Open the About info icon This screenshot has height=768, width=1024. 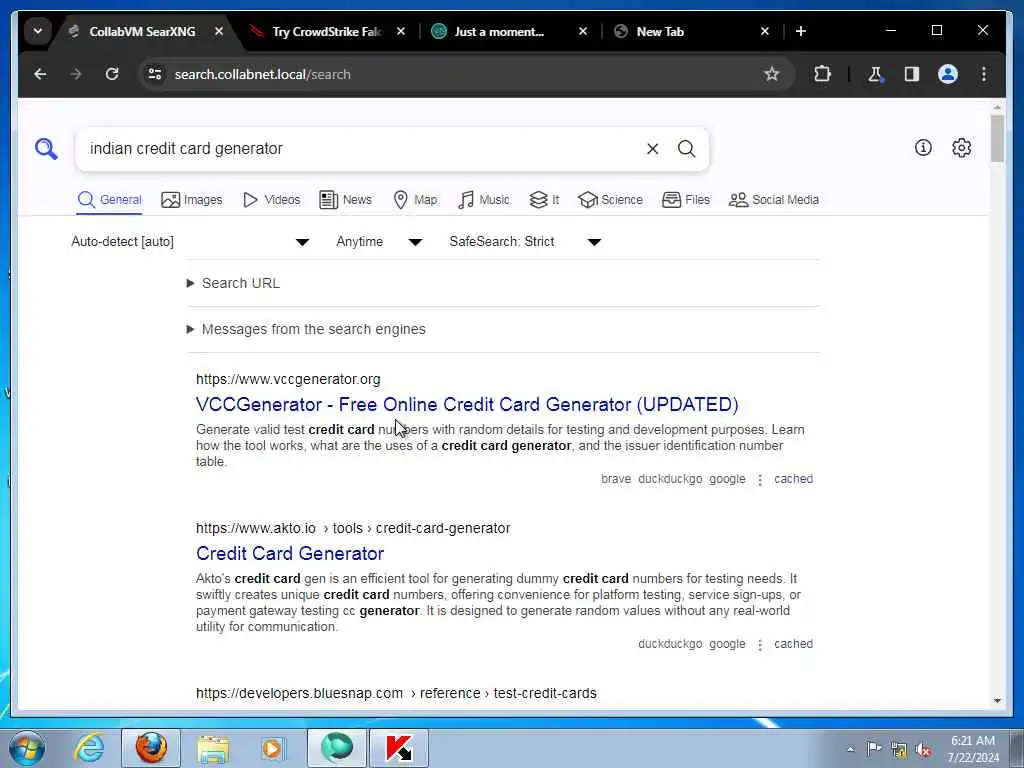(x=923, y=148)
